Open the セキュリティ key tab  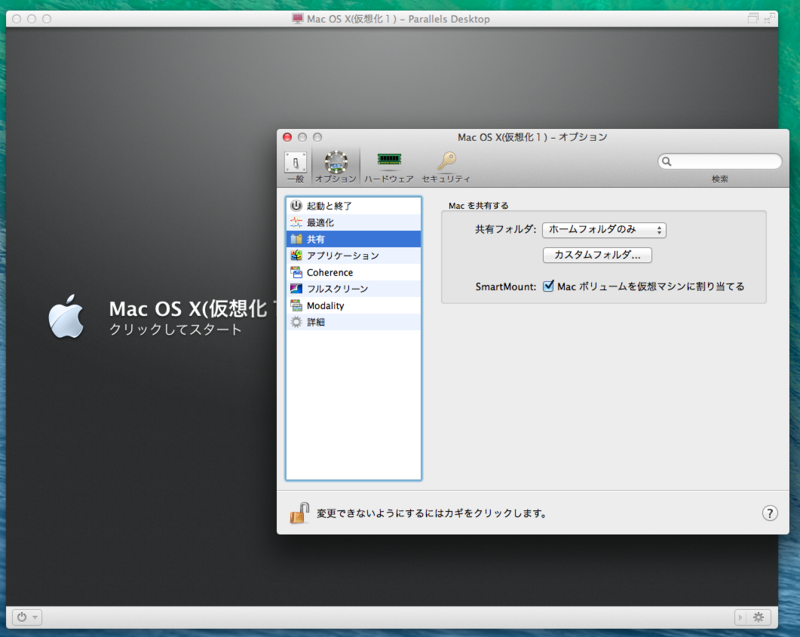[446, 167]
